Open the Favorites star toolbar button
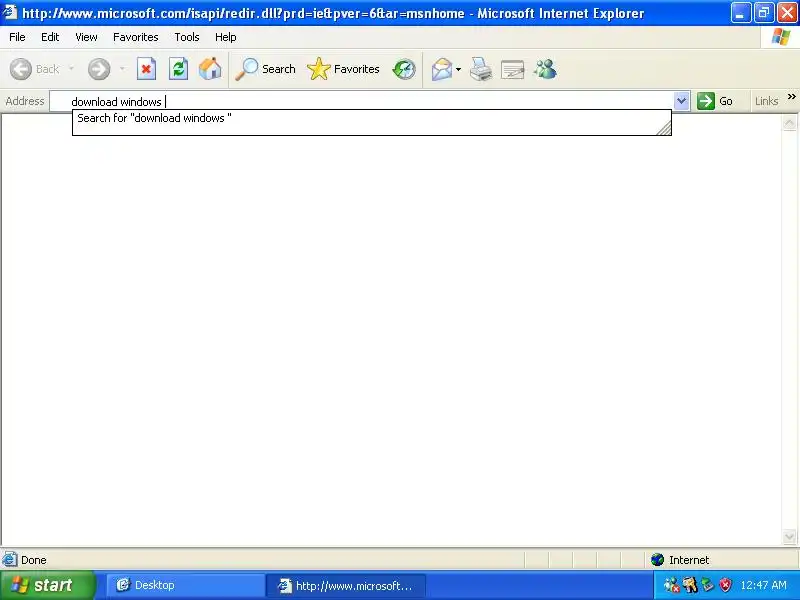 pyautogui.click(x=343, y=69)
